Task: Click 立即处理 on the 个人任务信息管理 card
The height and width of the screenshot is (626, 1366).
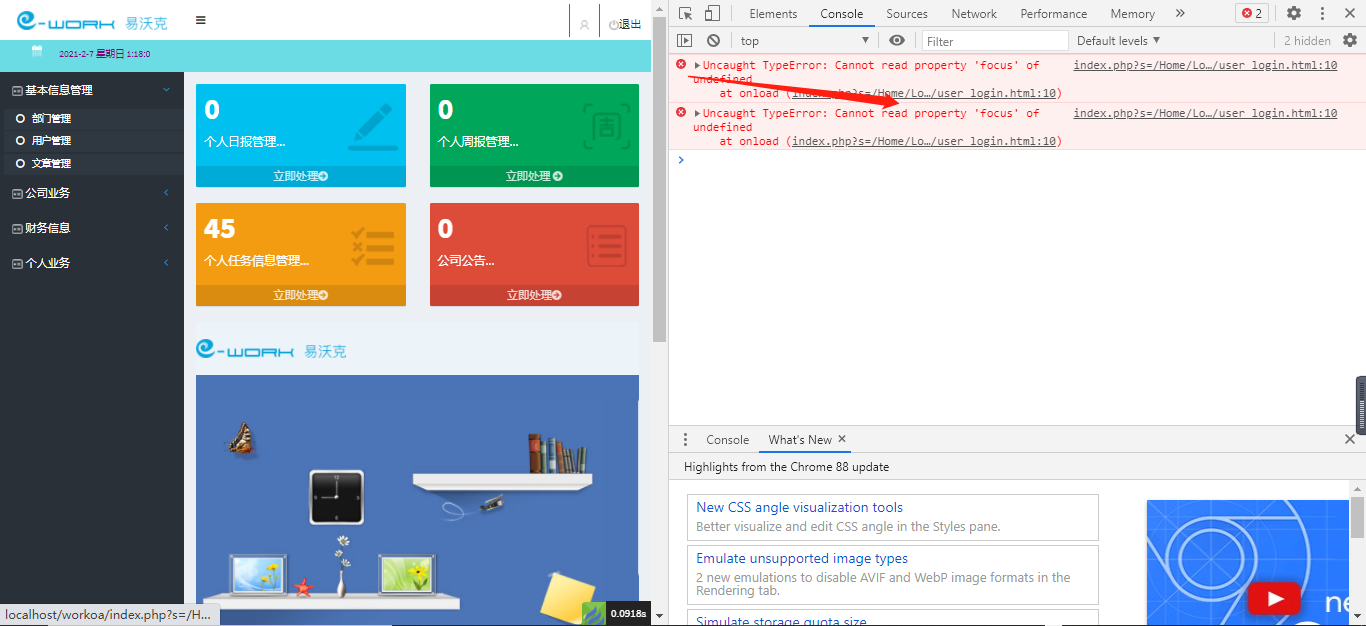Action: tap(301, 295)
